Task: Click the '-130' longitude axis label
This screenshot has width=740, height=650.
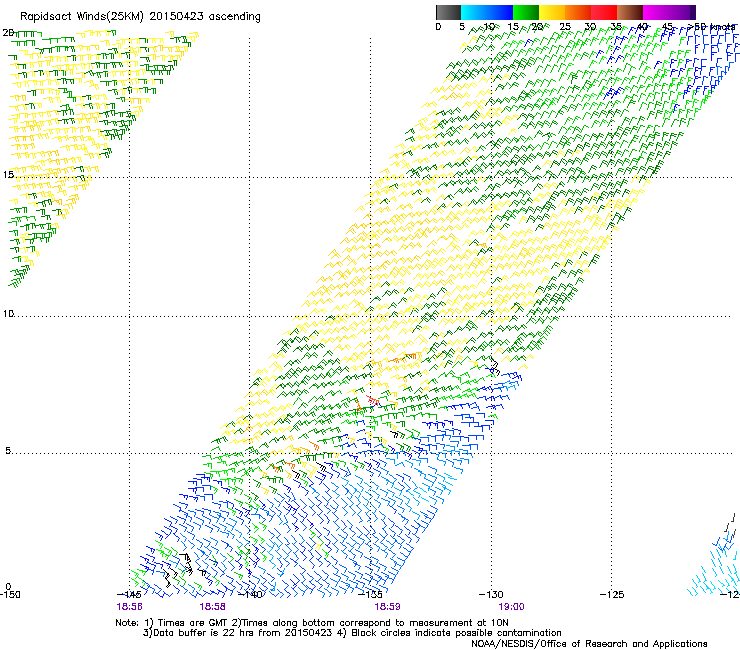Action: [x=491, y=594]
